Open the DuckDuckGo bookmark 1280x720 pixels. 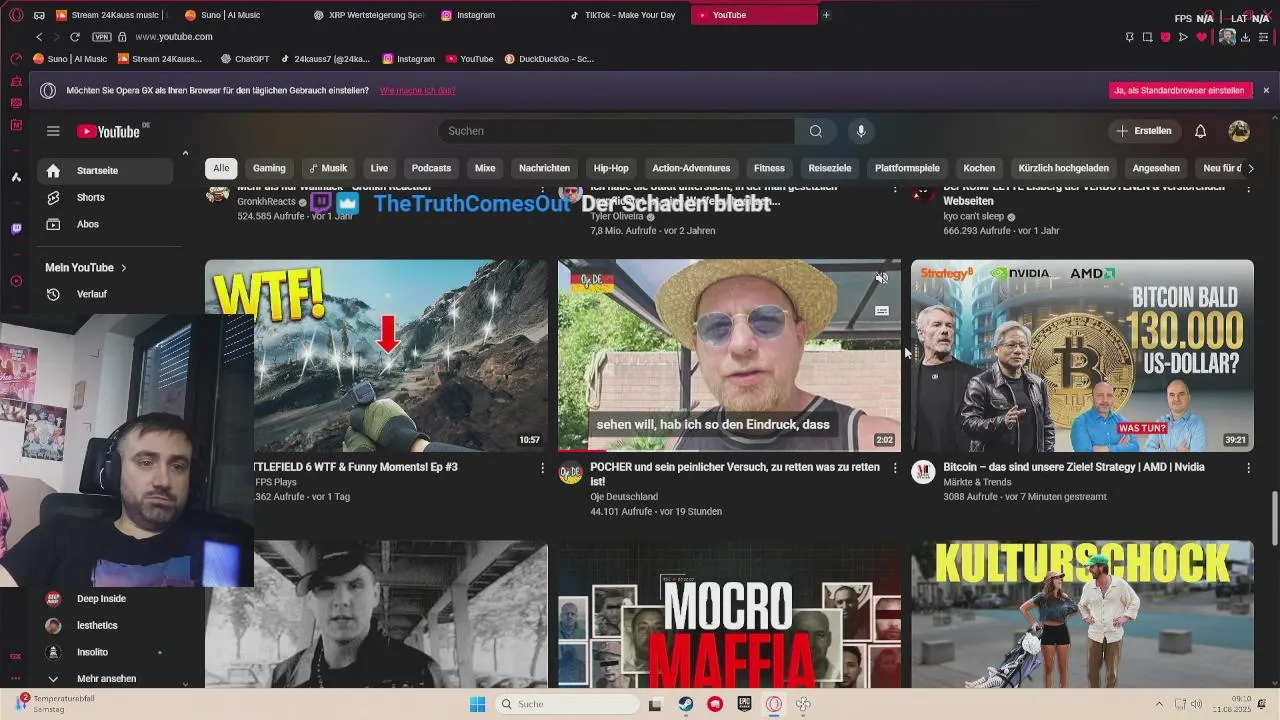[549, 59]
